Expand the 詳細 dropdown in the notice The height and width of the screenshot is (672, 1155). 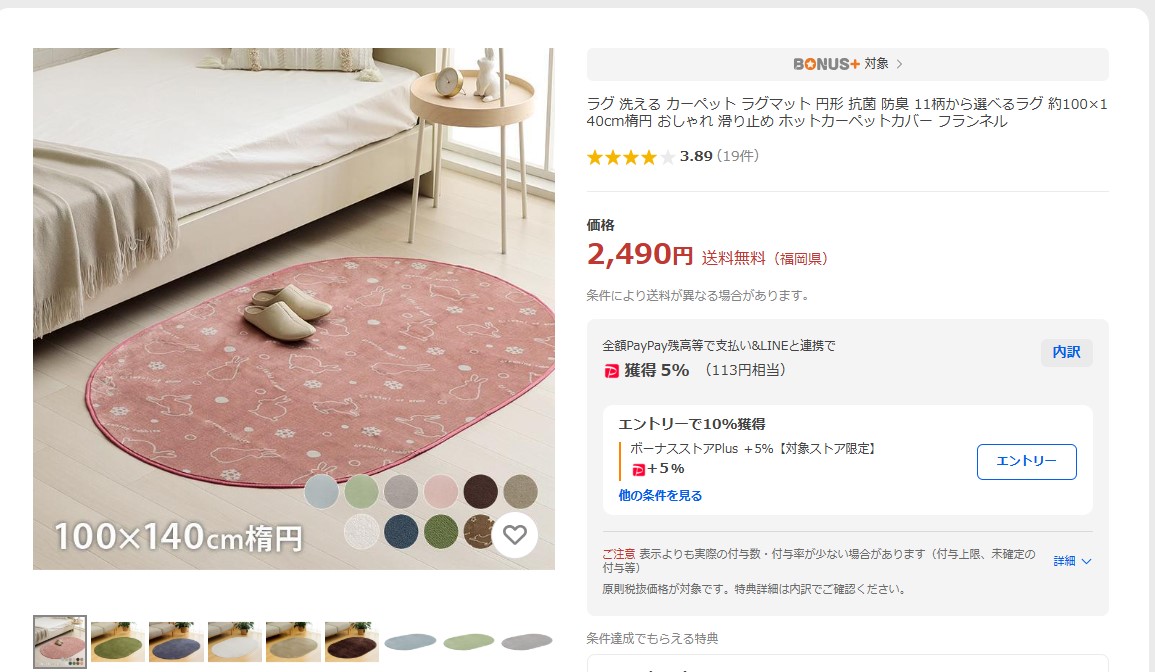(1072, 561)
